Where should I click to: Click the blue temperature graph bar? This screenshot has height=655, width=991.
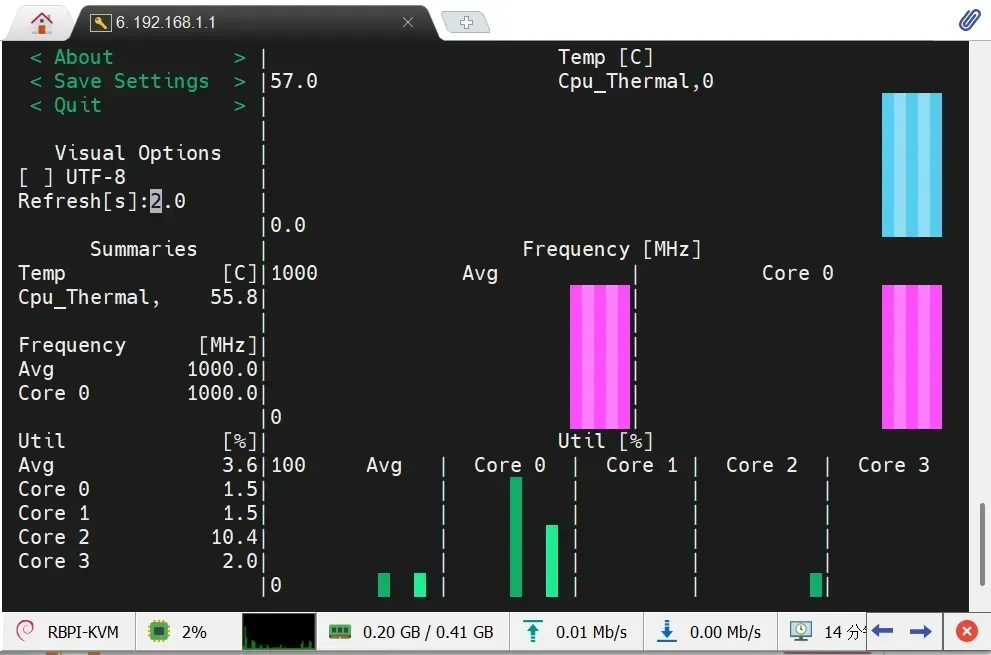click(x=912, y=165)
